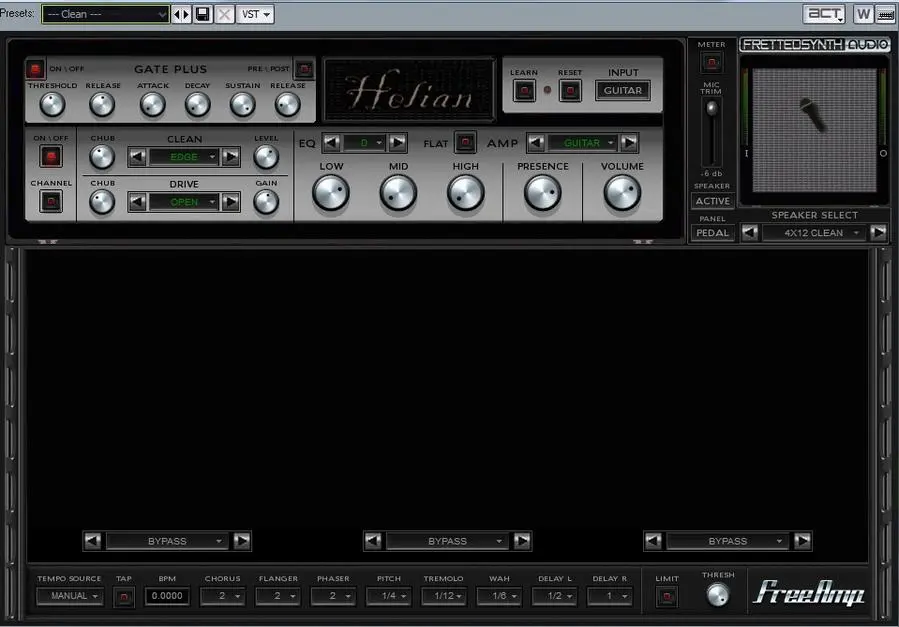Screen dimensions: 899x627
Task: Click the VOLUME knob
Action: click(x=622, y=193)
